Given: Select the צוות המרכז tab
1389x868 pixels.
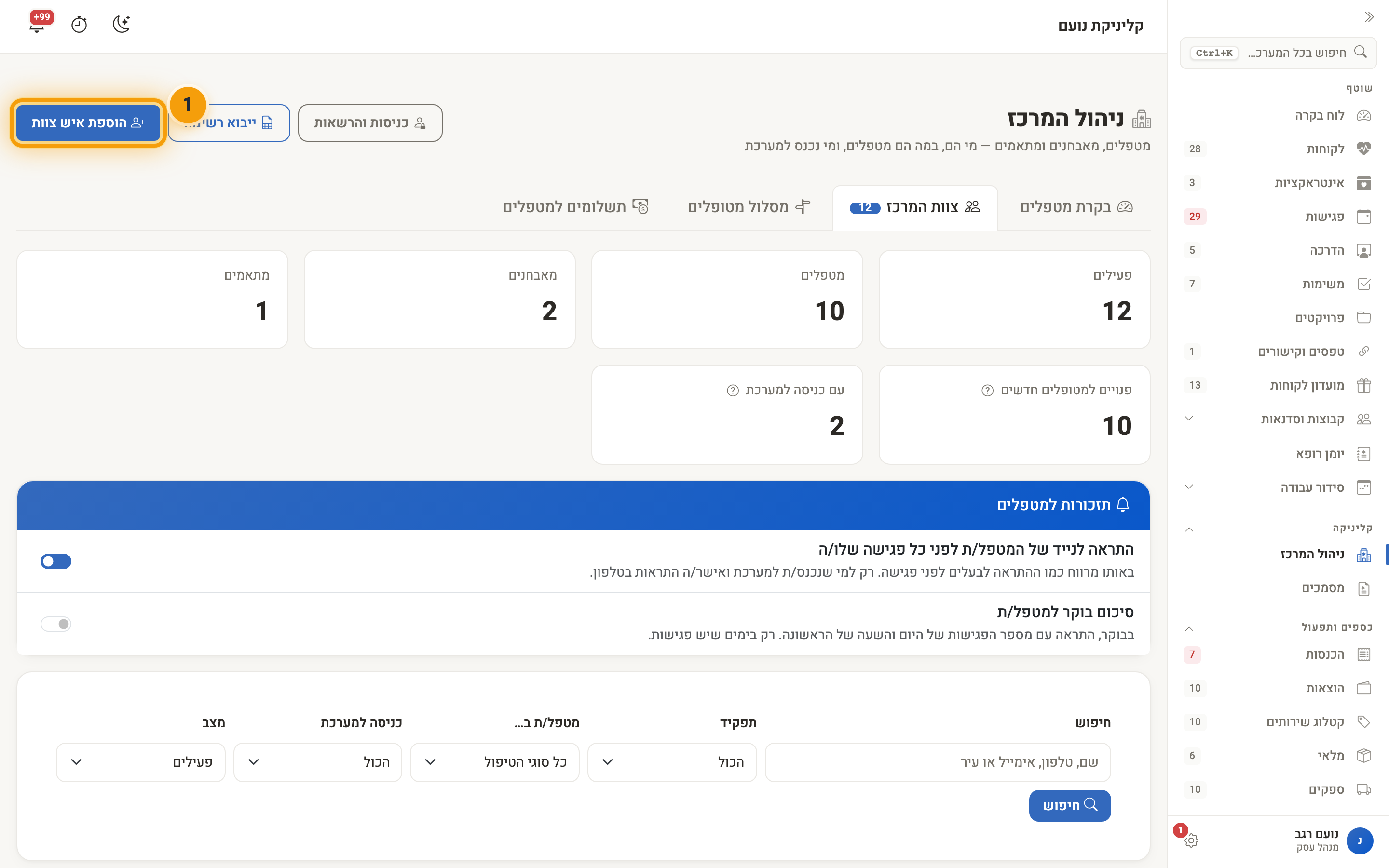Looking at the screenshot, I should click(915, 207).
